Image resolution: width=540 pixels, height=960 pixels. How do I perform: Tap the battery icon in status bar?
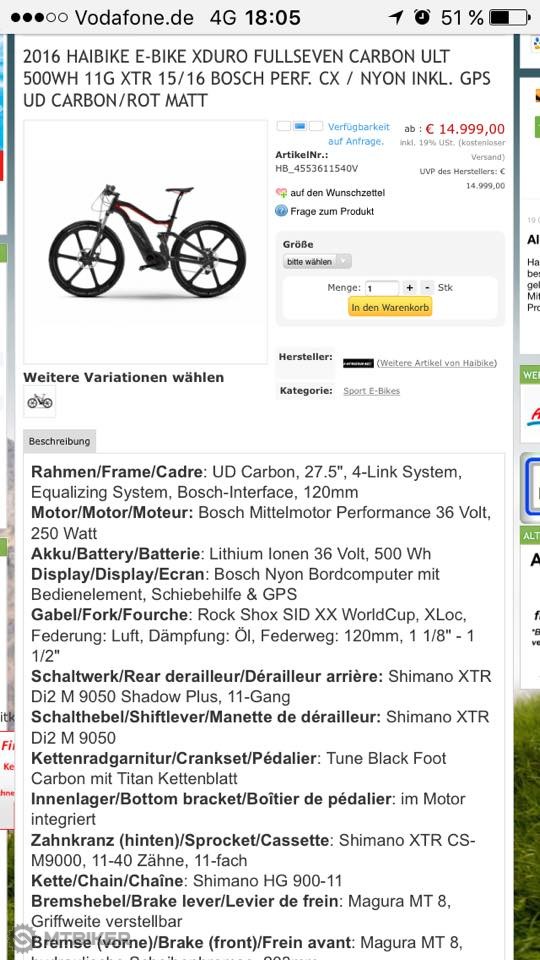(509, 17)
